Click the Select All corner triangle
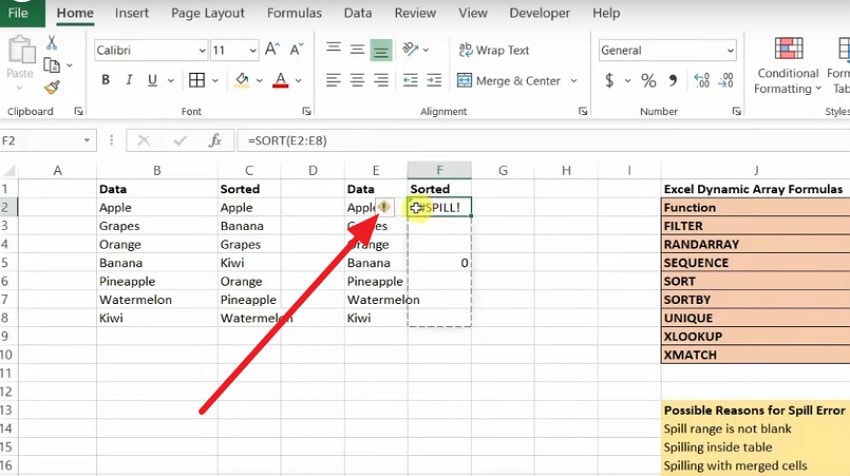The height and width of the screenshot is (476, 850). [10, 171]
